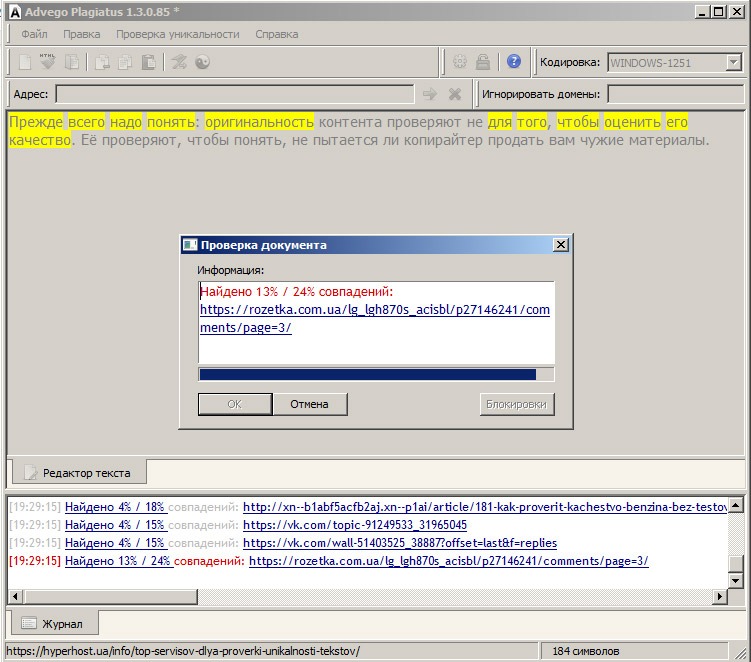The image size is (751, 662).
Task: Click the OK button in dialog
Action: (235, 404)
